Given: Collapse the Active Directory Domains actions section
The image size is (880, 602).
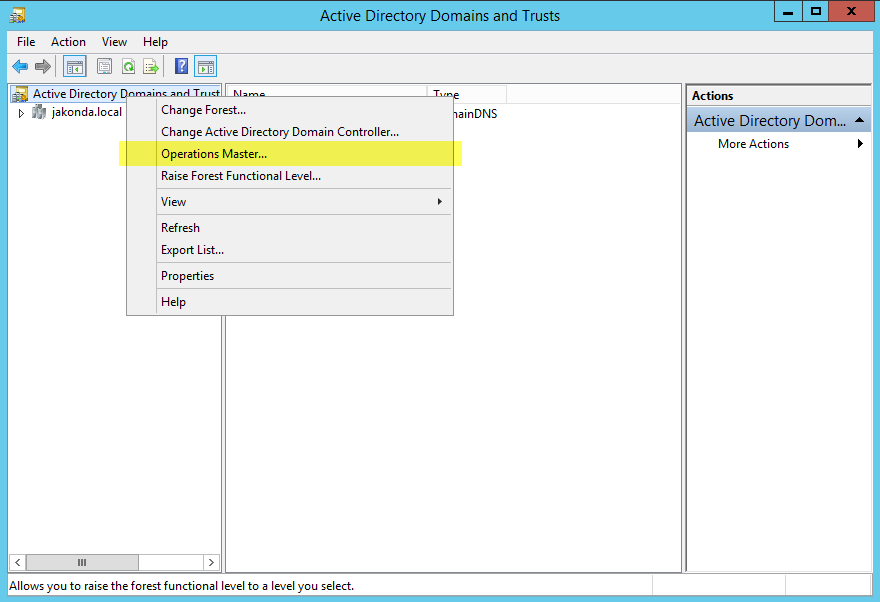Looking at the screenshot, I should coord(861,121).
